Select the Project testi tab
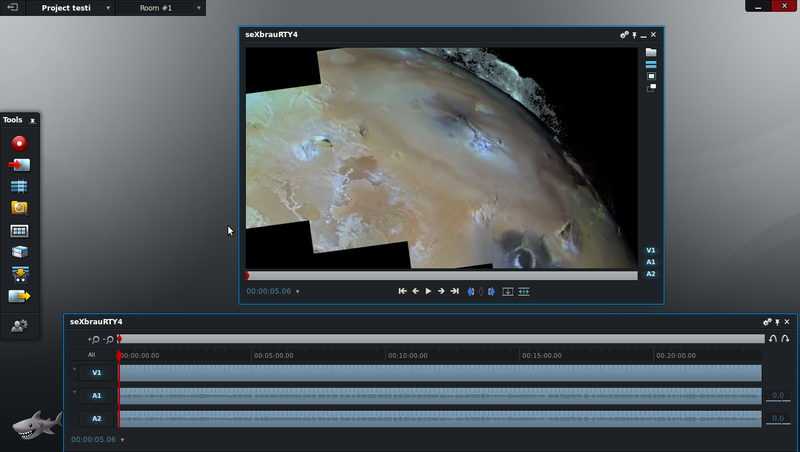This screenshot has height=452, width=800. pyautogui.click(x=66, y=8)
